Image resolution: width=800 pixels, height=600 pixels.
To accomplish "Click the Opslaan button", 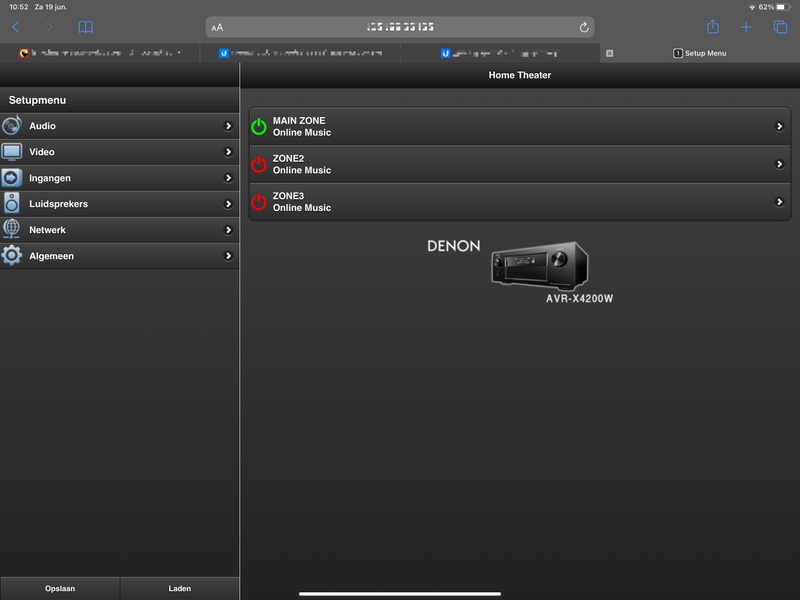I will 60,588.
